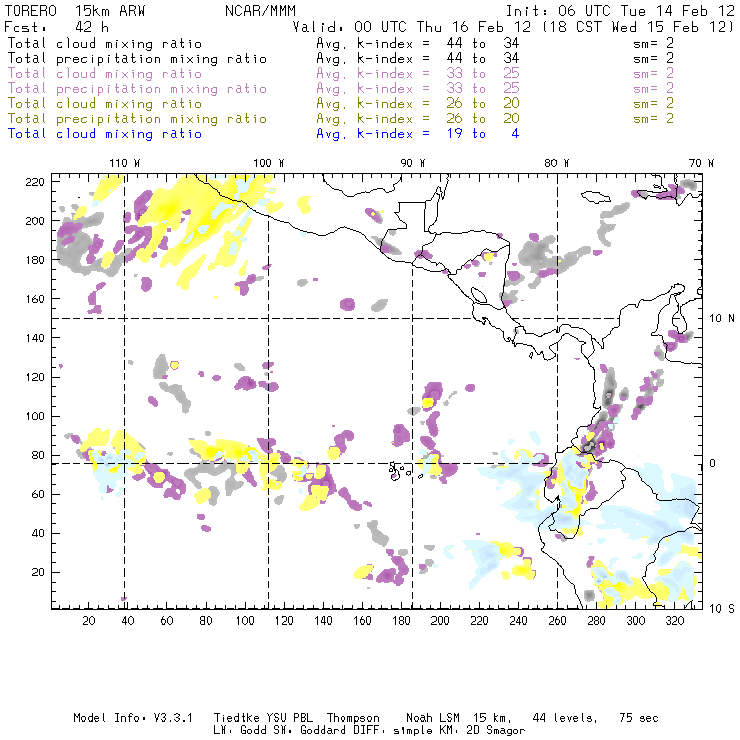Image resolution: width=740 pixels, height=740 pixels.
Task: Select the blue Total cloud mixing ratio legend
Action: click(104, 134)
